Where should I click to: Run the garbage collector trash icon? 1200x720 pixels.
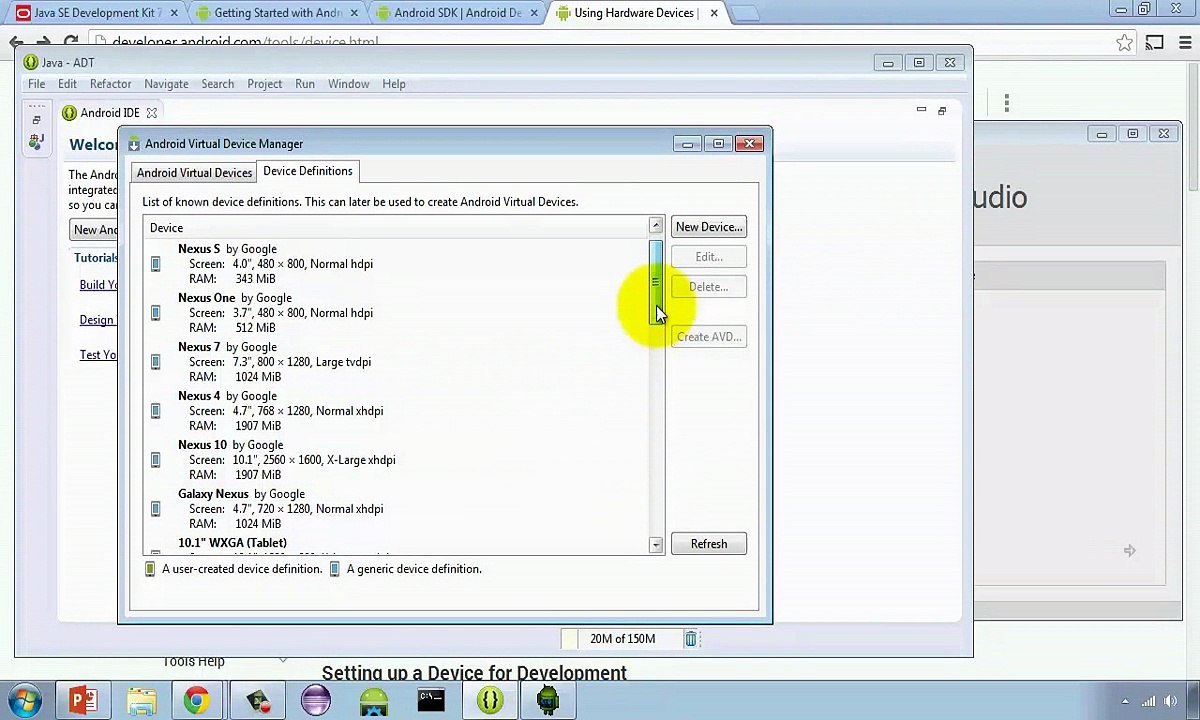click(690, 639)
